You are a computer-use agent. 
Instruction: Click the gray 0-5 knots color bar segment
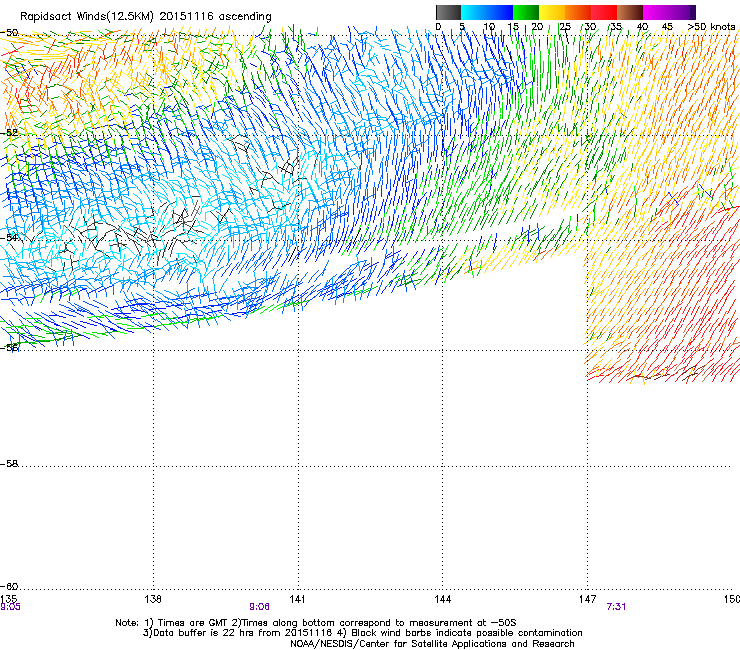tap(448, 12)
